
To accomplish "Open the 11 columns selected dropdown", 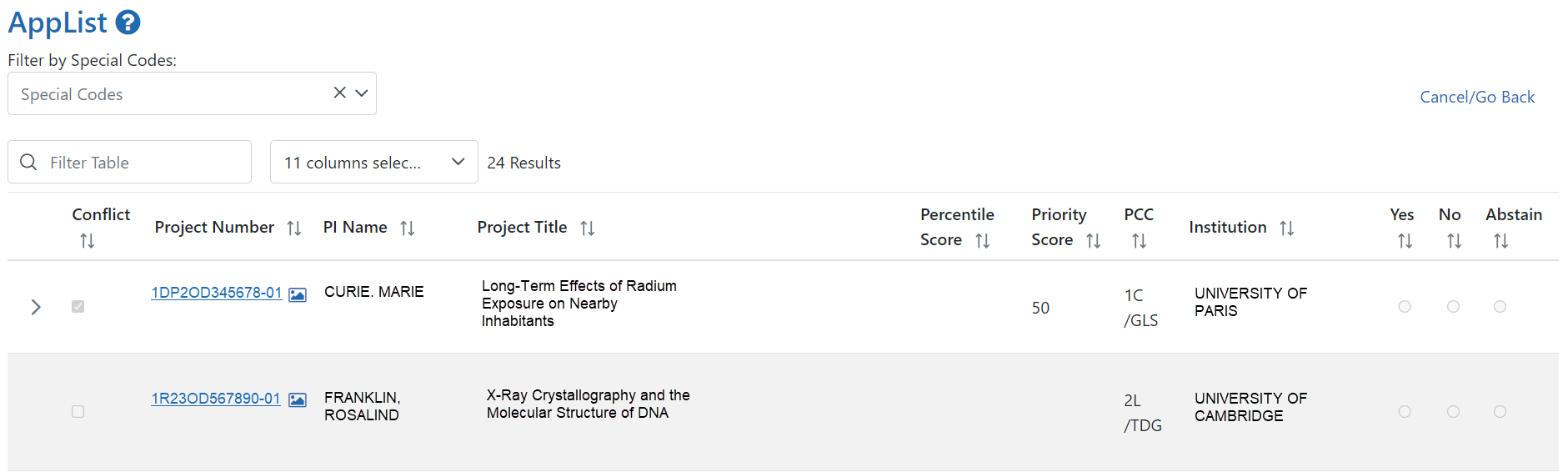I will click(374, 162).
